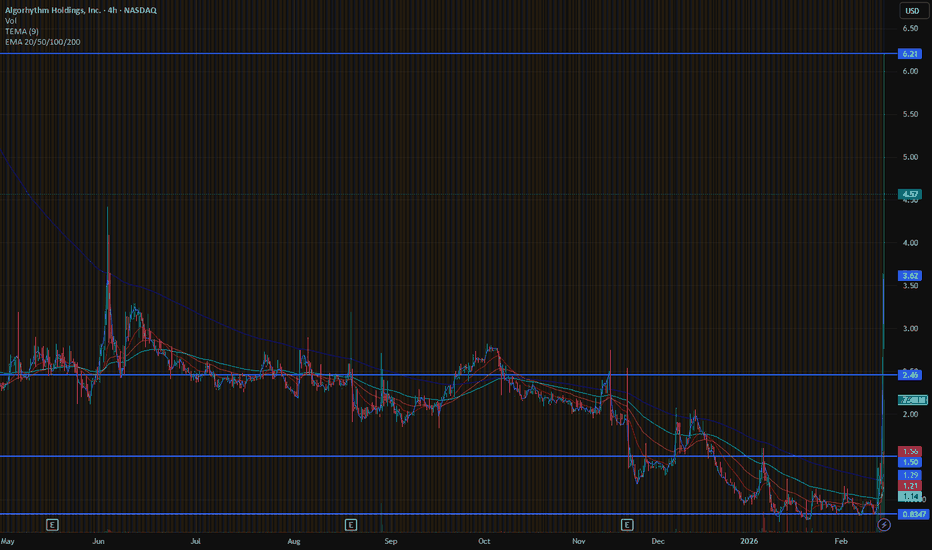Click the Oct label on time axis
Screen dimensions: 932x550
click(x=485, y=541)
